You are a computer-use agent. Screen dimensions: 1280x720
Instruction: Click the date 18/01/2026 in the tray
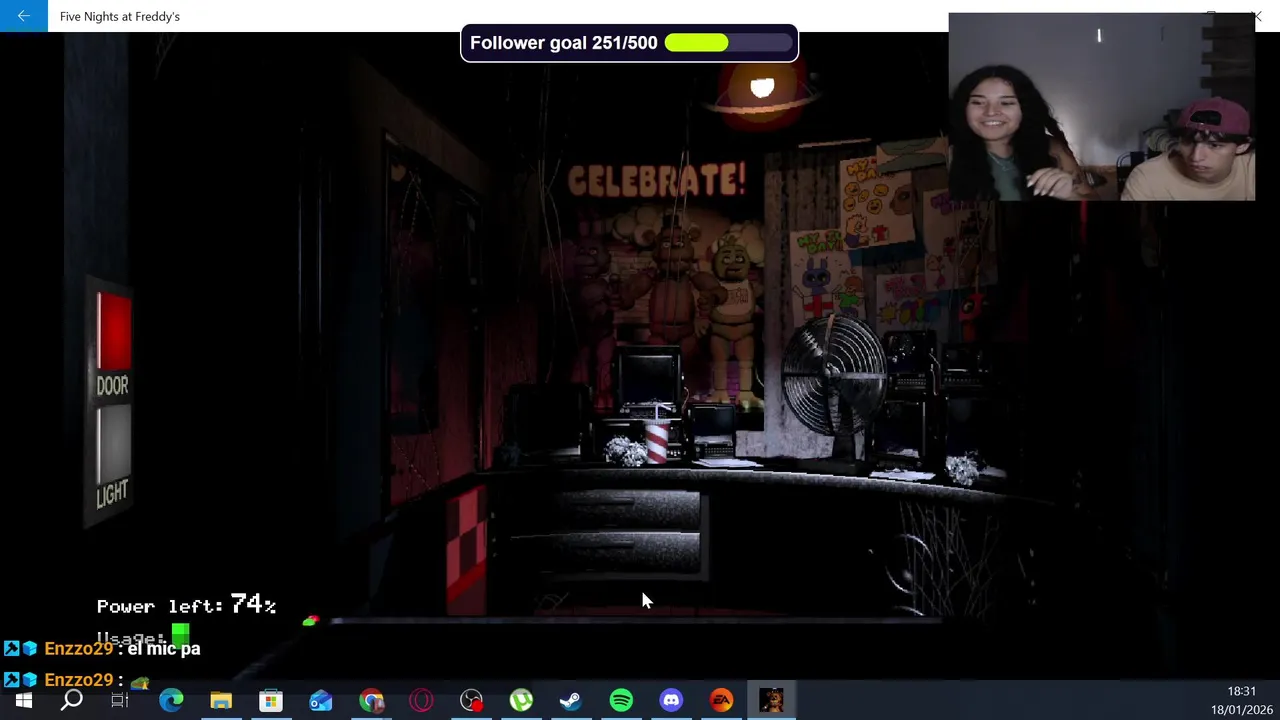point(1240,710)
